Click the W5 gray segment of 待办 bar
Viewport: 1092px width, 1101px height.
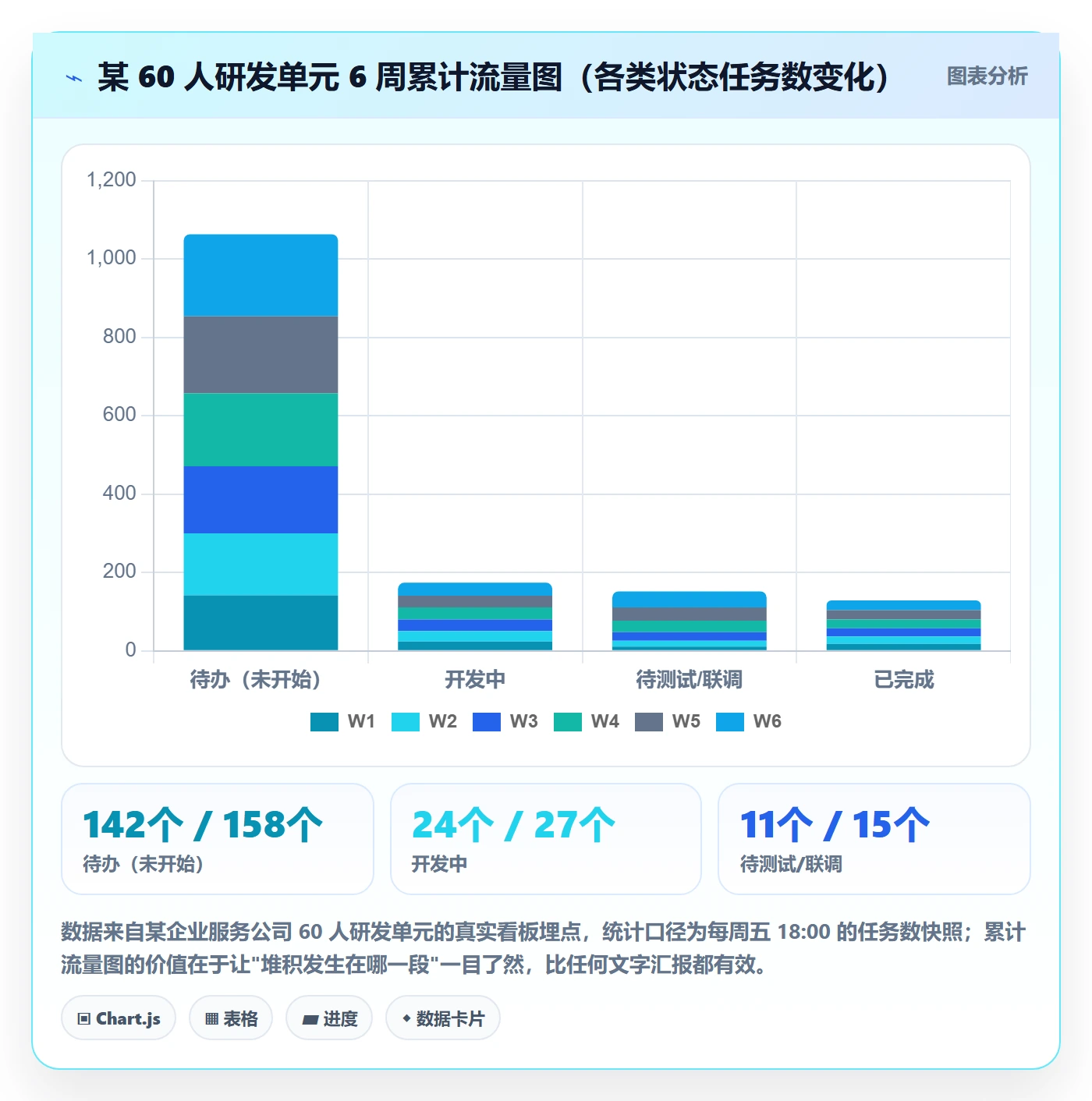click(261, 355)
